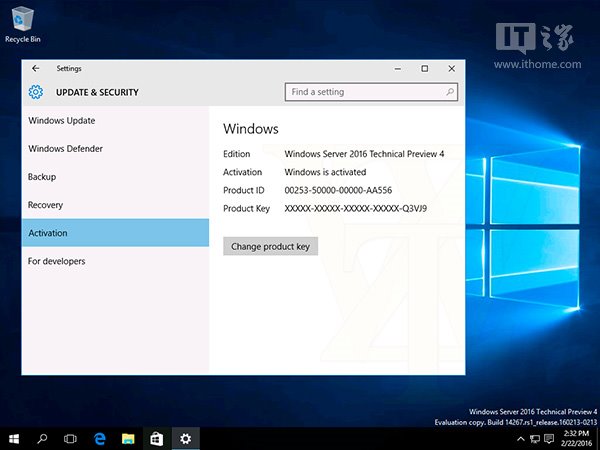Viewport: 600px width, 450px height.
Task: Close the Settings window
Action: click(x=452, y=69)
